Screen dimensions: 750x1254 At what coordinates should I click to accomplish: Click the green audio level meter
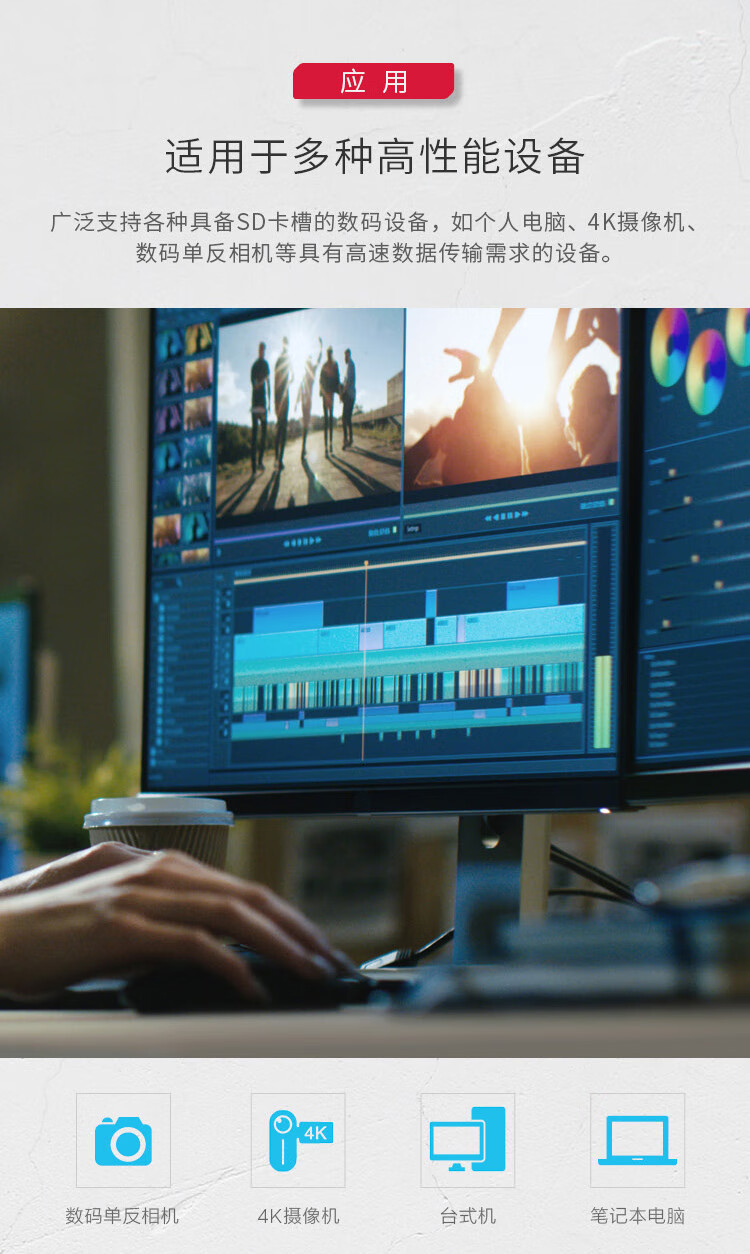click(602, 700)
